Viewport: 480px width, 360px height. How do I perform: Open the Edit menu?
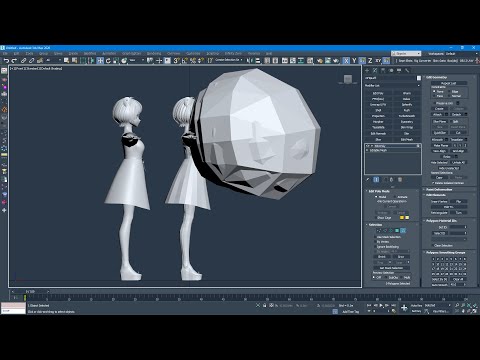pyautogui.click(x=16, y=53)
